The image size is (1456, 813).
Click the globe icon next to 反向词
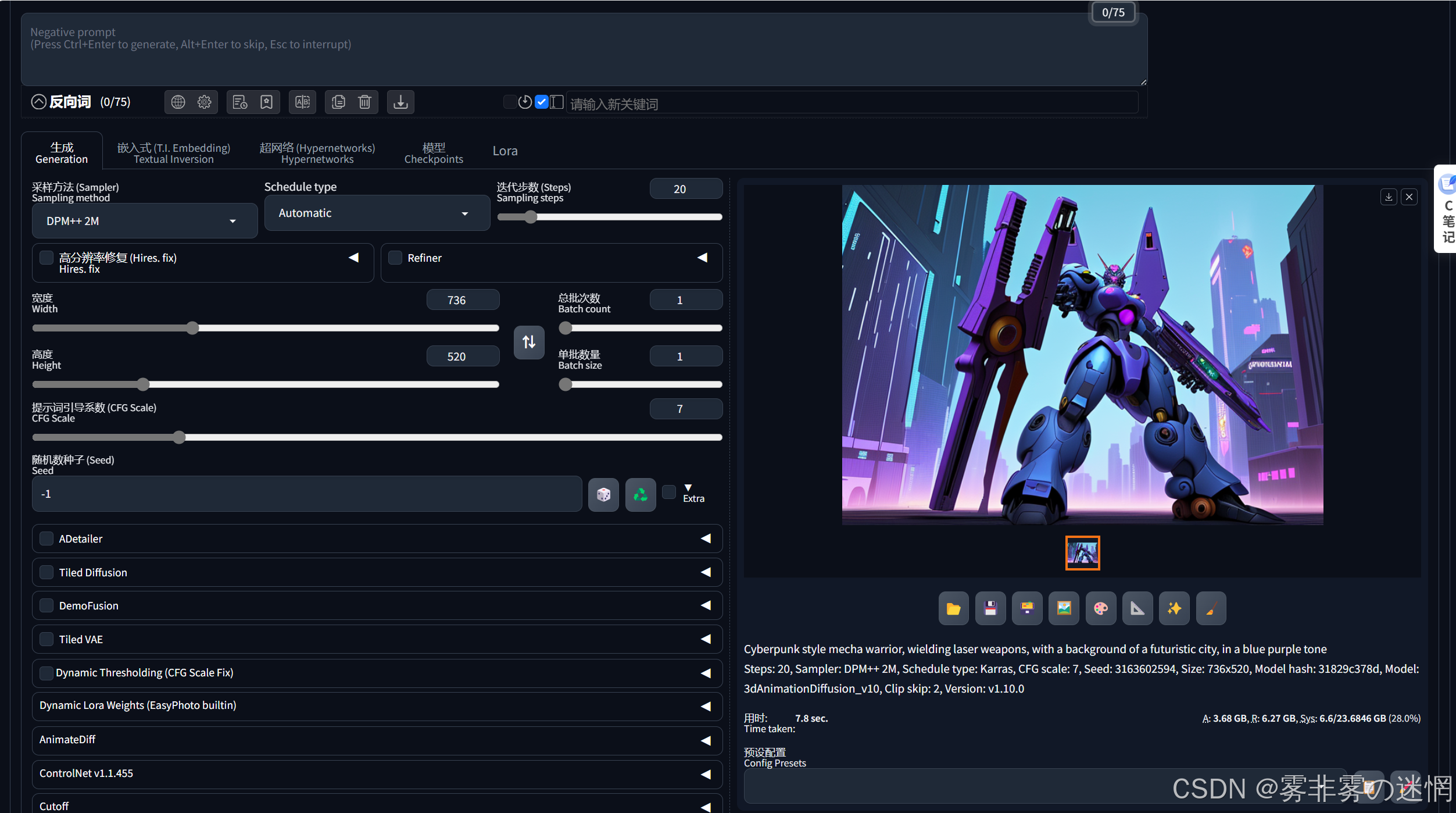(x=178, y=102)
